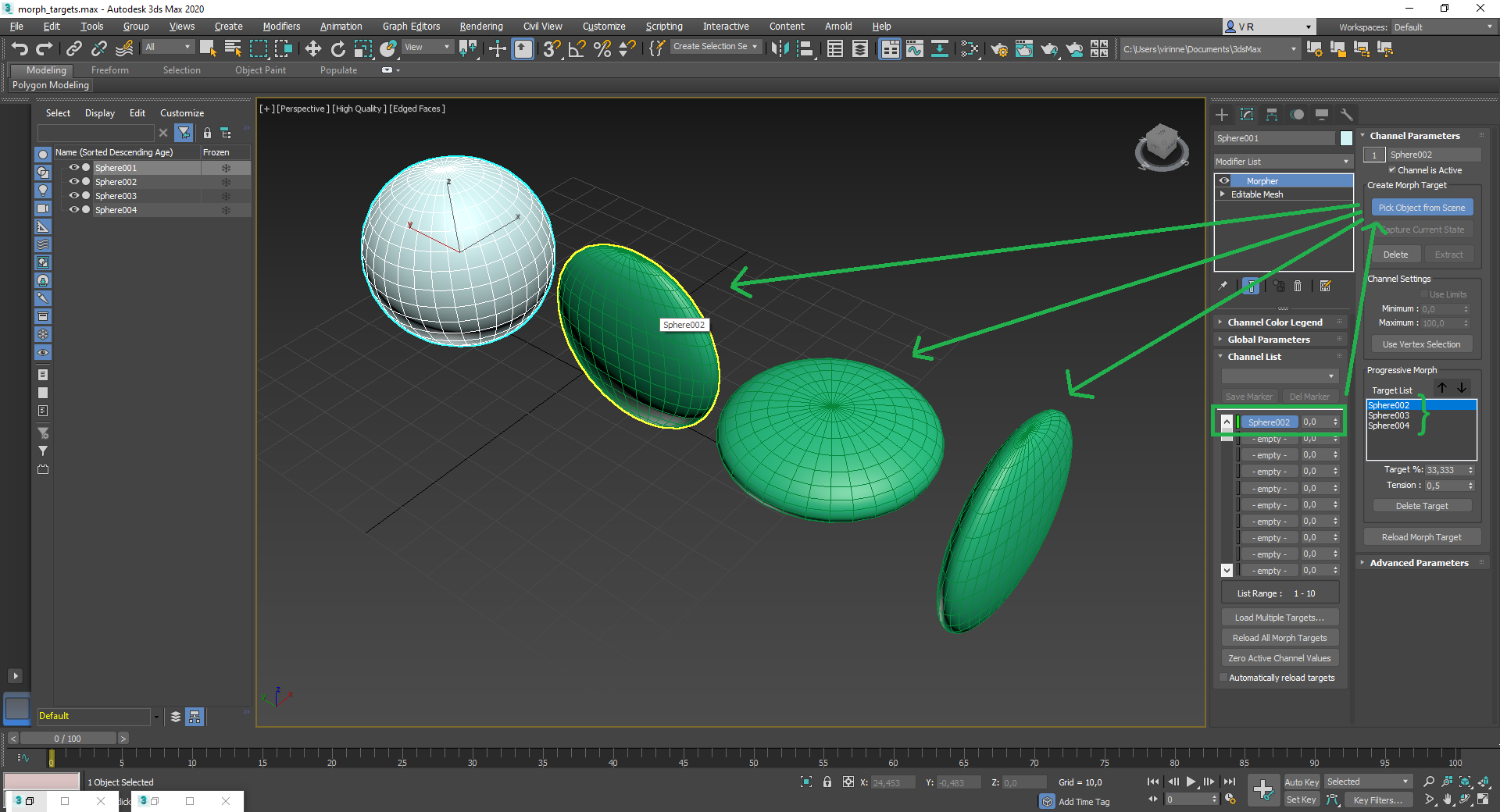Open the Animation menu
The height and width of the screenshot is (812, 1500).
click(341, 26)
